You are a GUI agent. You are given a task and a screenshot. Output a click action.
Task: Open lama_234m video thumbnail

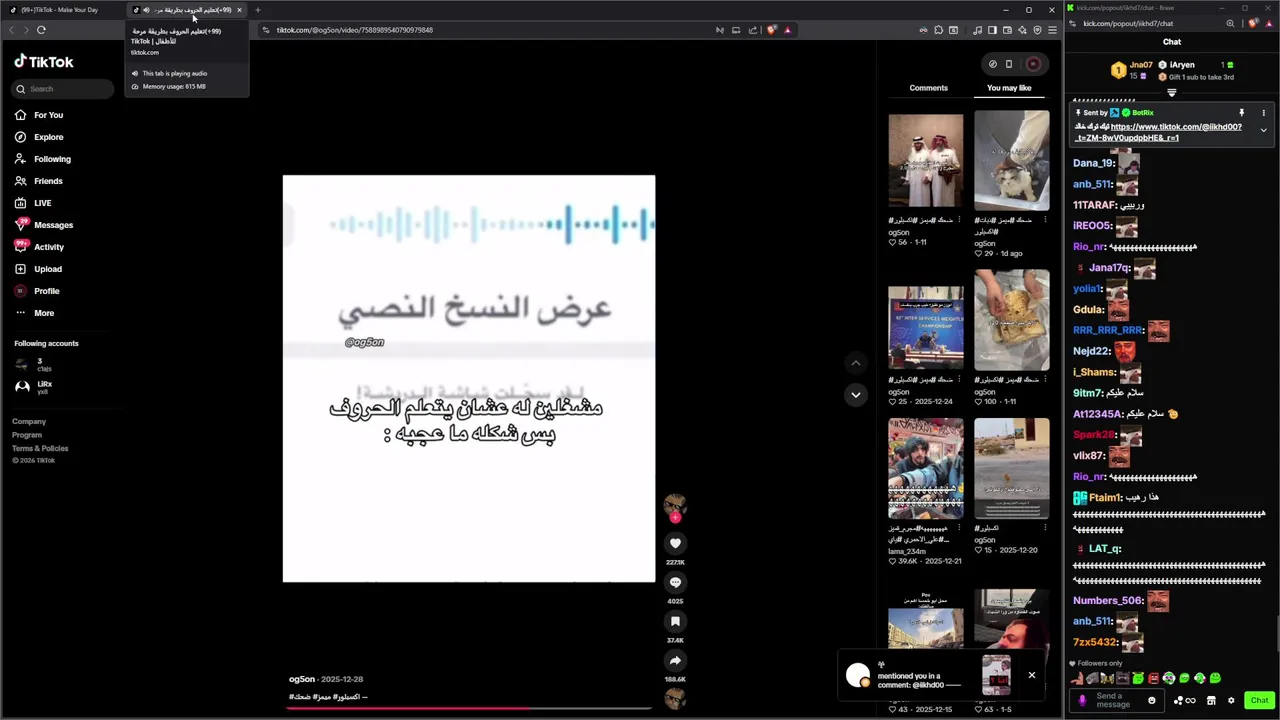[926, 468]
